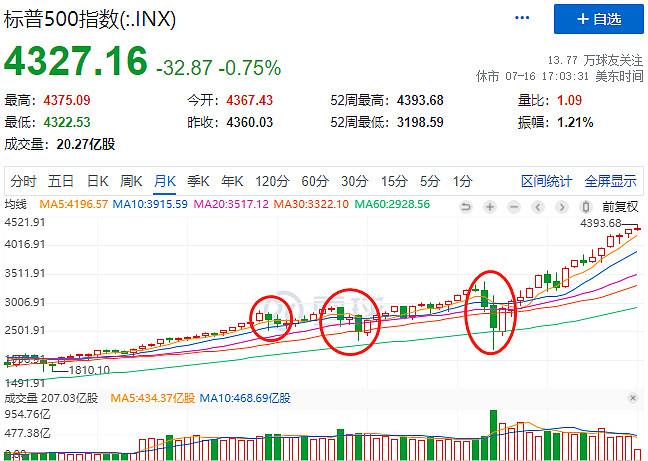Open the 前复权 adjustment dropdown
Viewport: 648px width, 461px height.
[x=620, y=207]
